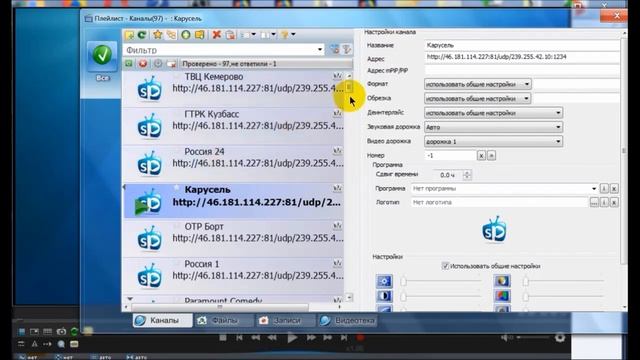Screen dimensions: 640x360
Task: Switch to the Записи tab
Action: (285, 320)
